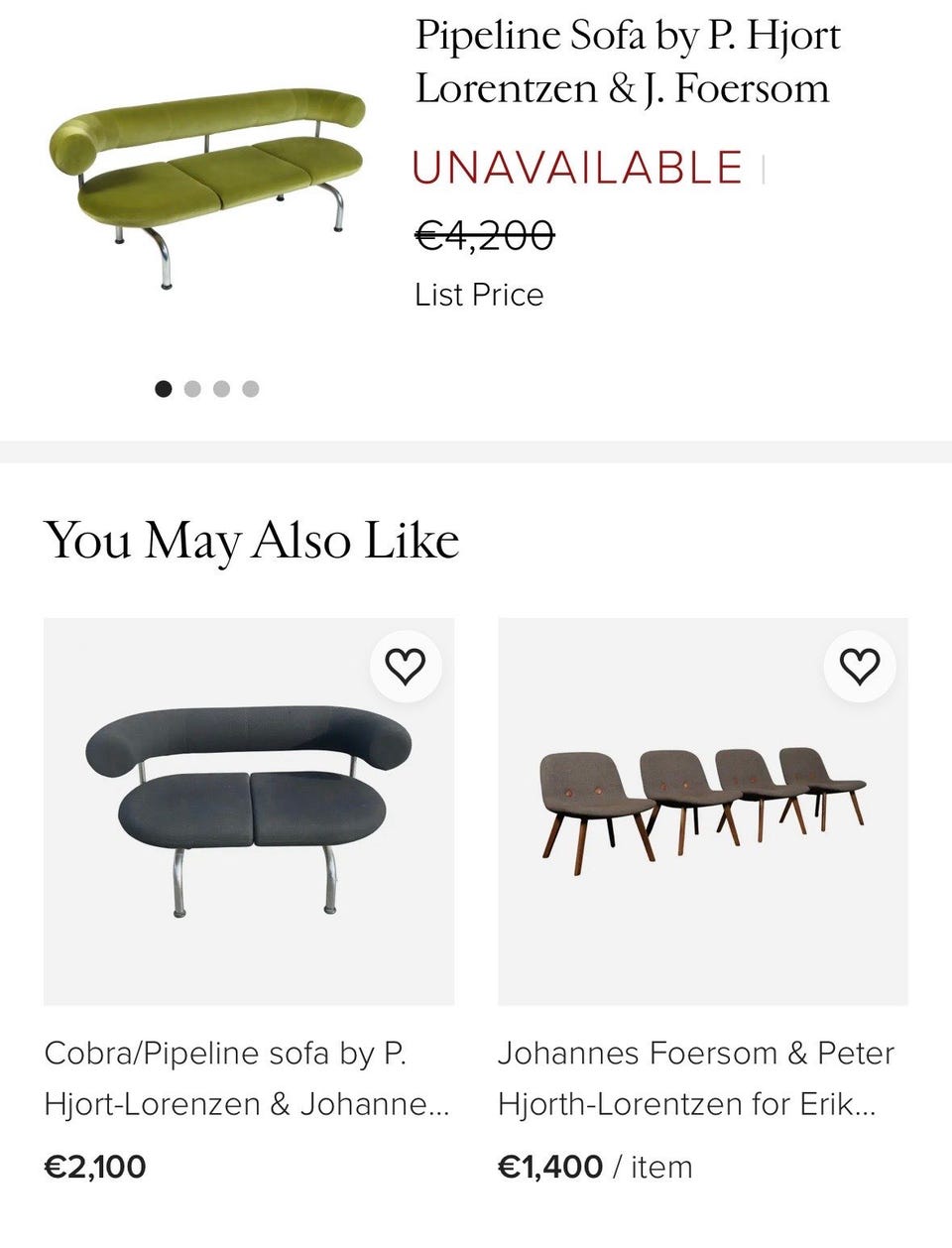Jump to the fourth carousel dot
This screenshot has width=952, height=1248.
(x=251, y=389)
